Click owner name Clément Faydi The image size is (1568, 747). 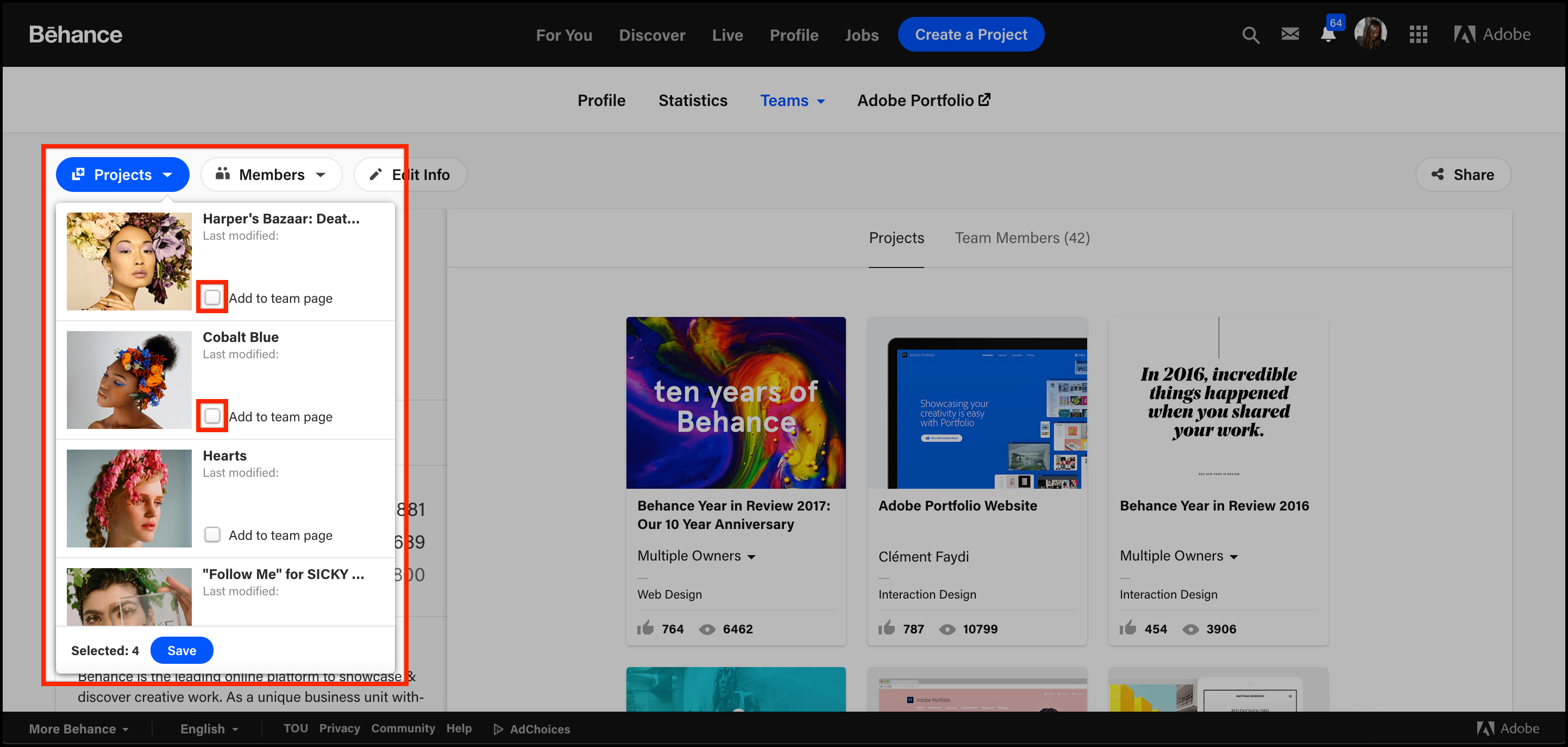pyautogui.click(x=924, y=556)
